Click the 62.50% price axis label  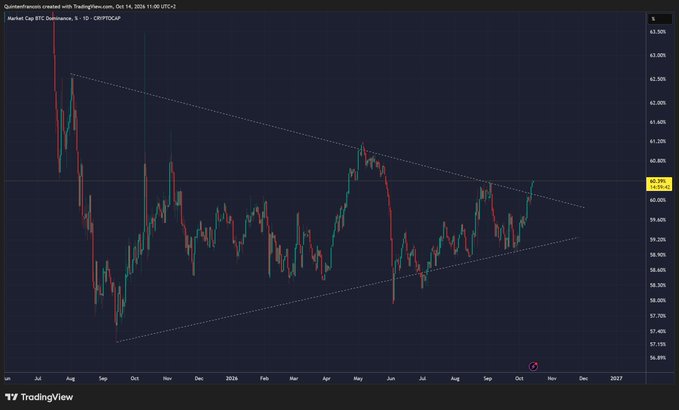coord(657,79)
